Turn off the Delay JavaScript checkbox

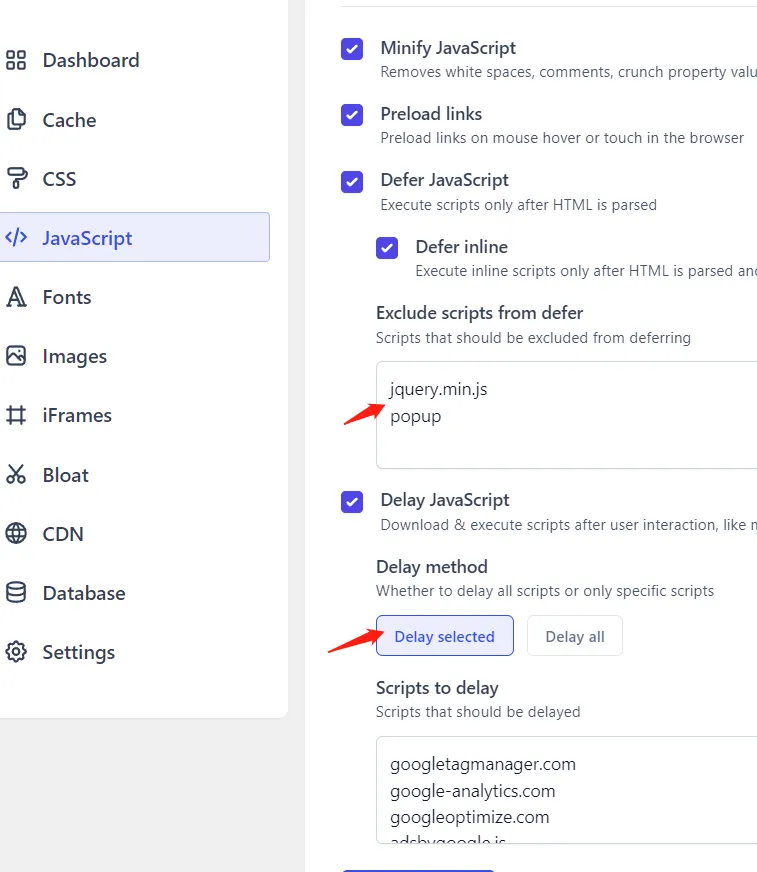pos(352,501)
